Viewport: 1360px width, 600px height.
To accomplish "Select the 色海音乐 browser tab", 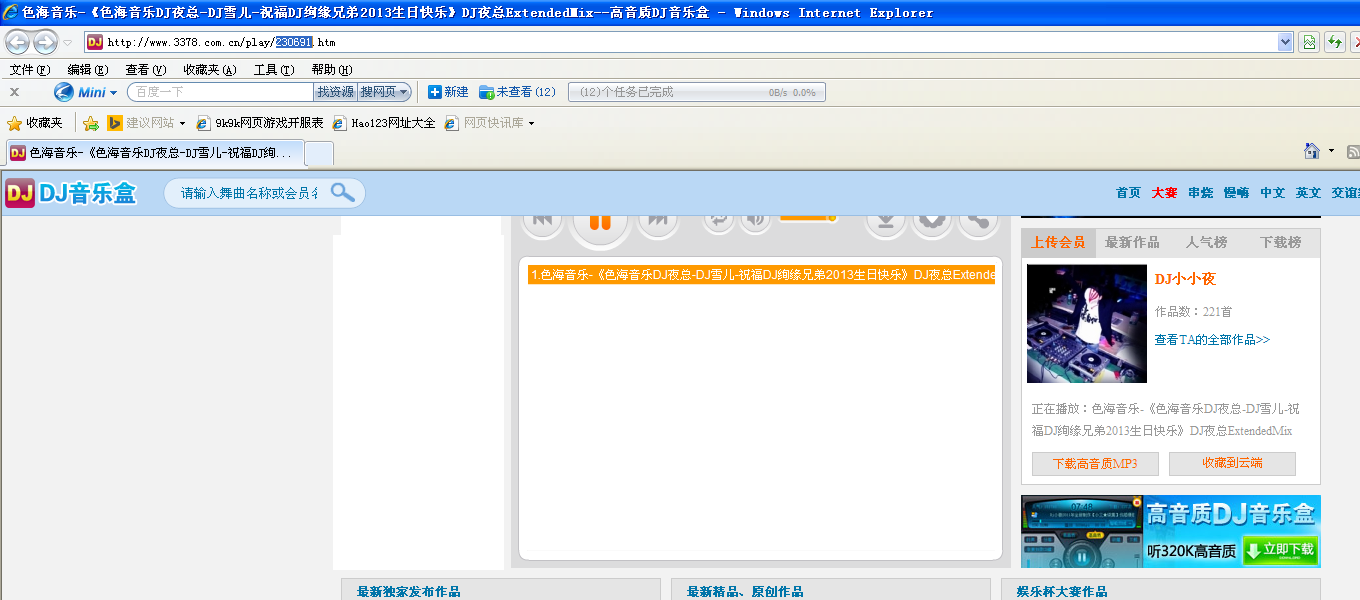I will coord(153,153).
